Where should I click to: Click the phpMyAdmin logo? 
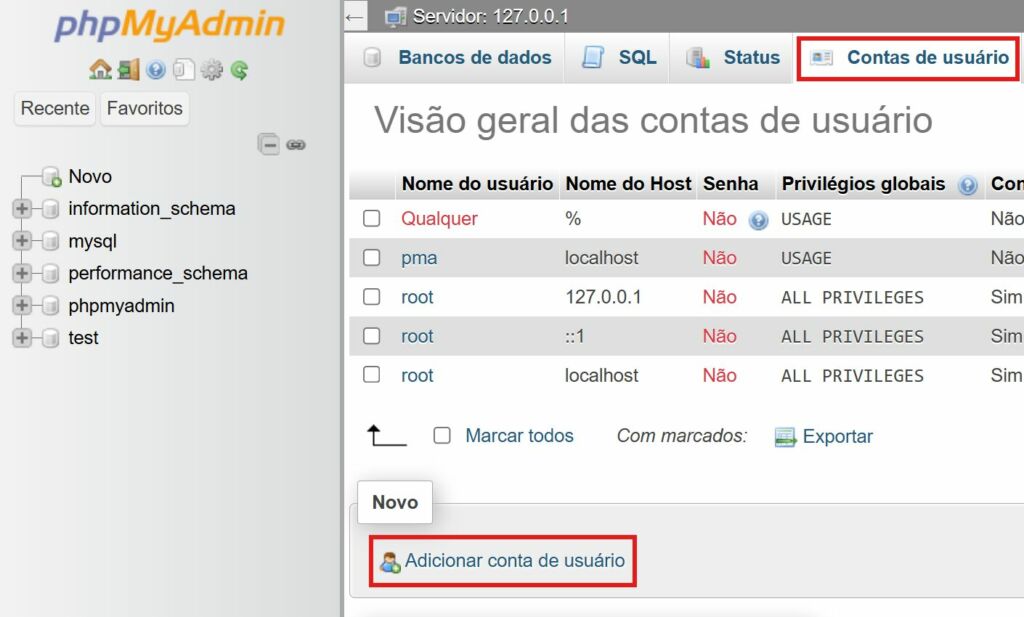tap(170, 25)
